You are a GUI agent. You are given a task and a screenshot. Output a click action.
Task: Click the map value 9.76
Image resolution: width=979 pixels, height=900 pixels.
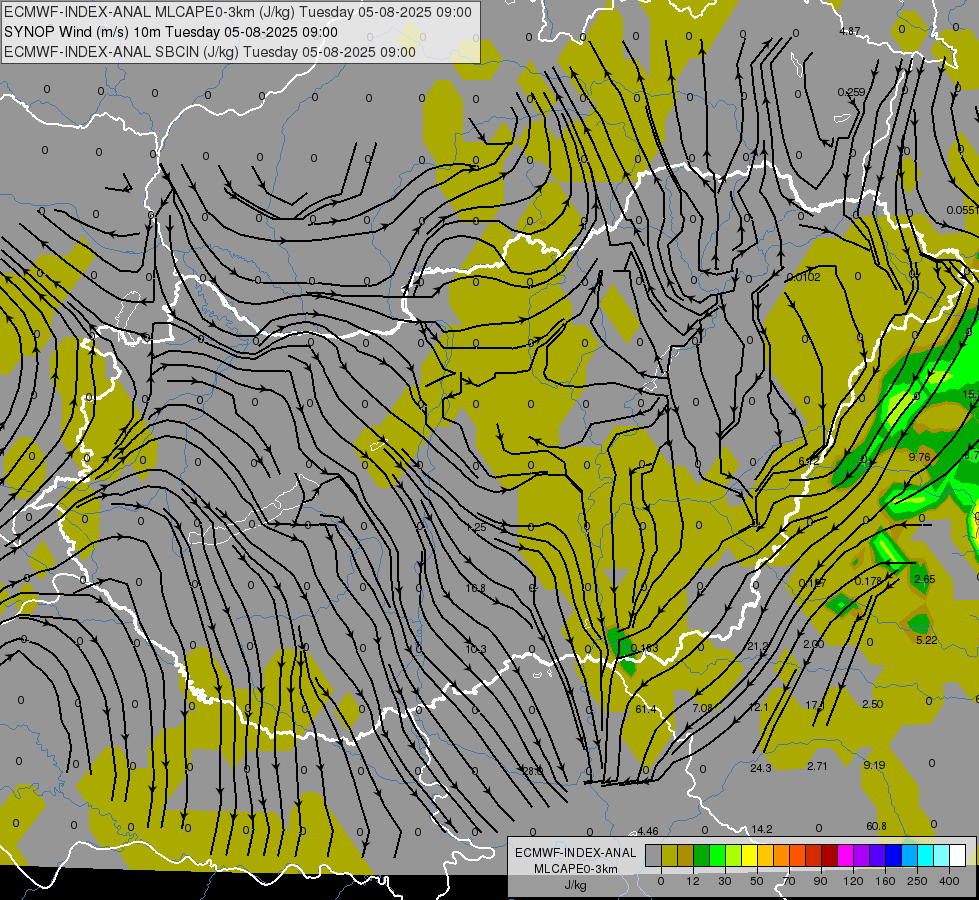tap(919, 457)
